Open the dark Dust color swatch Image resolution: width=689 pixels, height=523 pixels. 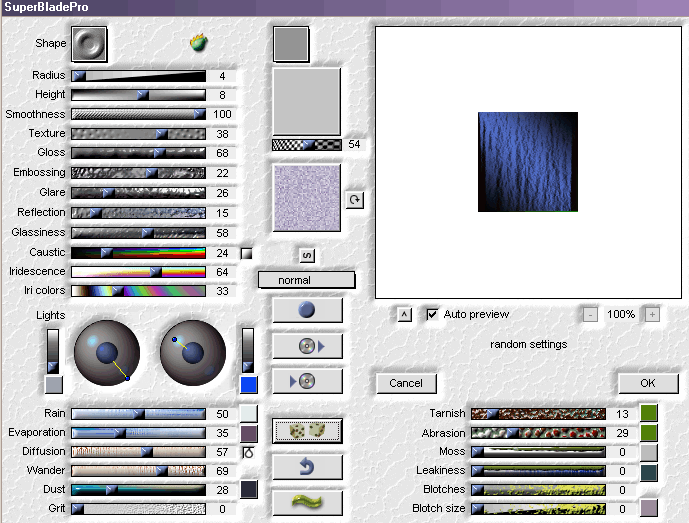coord(249,490)
